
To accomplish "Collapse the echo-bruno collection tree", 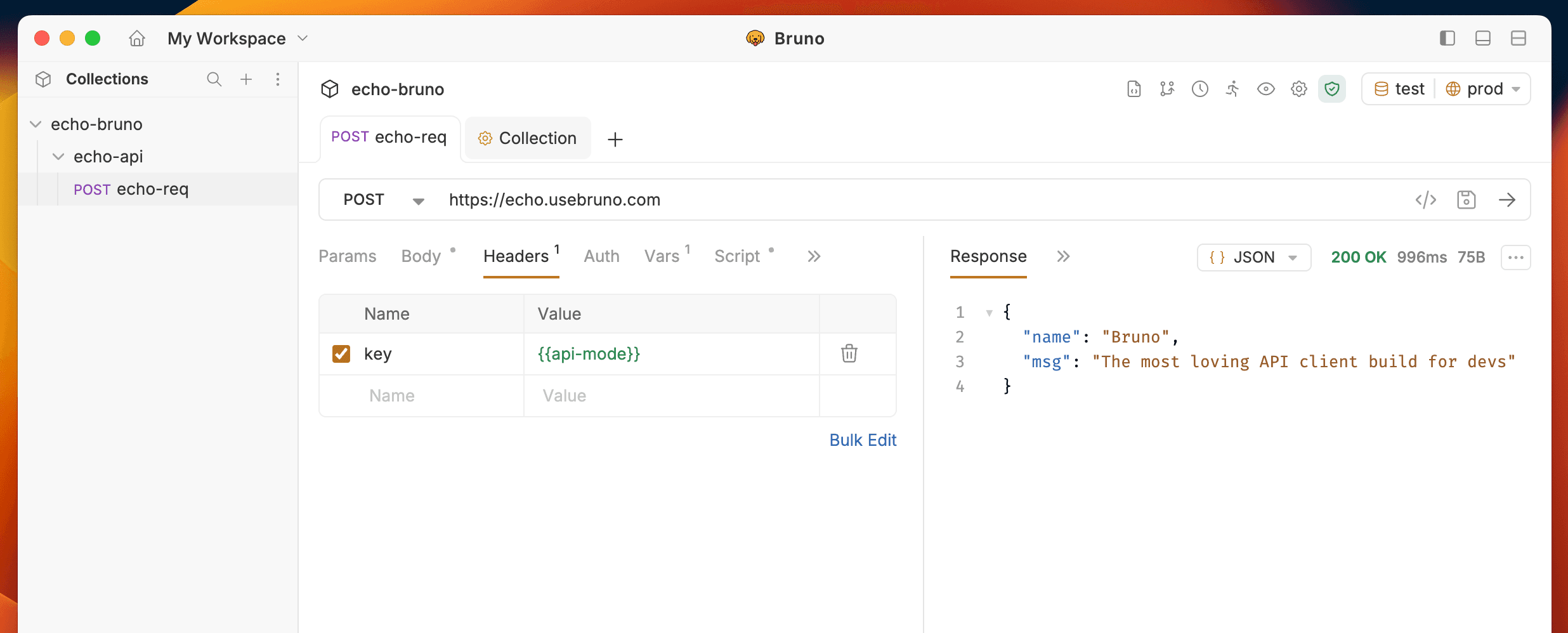I will tap(36, 124).
